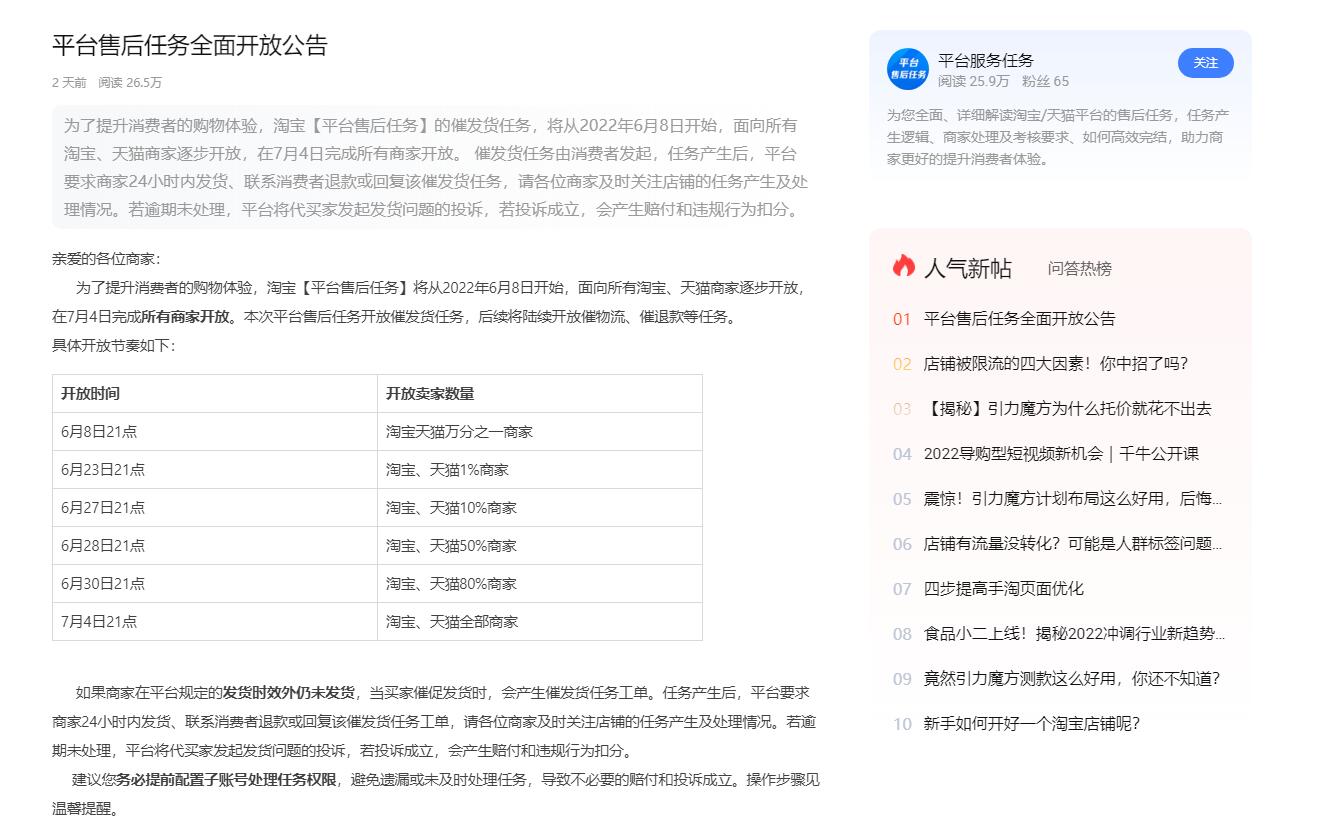
Task: Click the red flame icon beside 人气新帖
Action: [903, 266]
